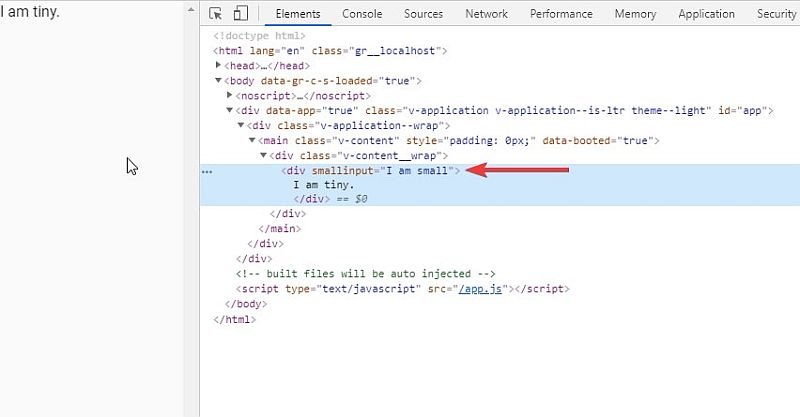This screenshot has width=800, height=417.
Task: Click the data-booted="true" attribute
Action: click(x=598, y=140)
